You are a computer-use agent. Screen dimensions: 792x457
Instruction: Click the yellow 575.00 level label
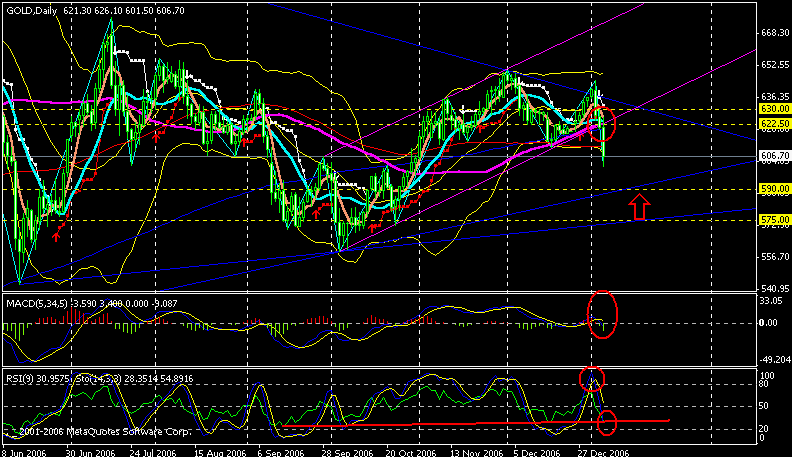(x=774, y=220)
